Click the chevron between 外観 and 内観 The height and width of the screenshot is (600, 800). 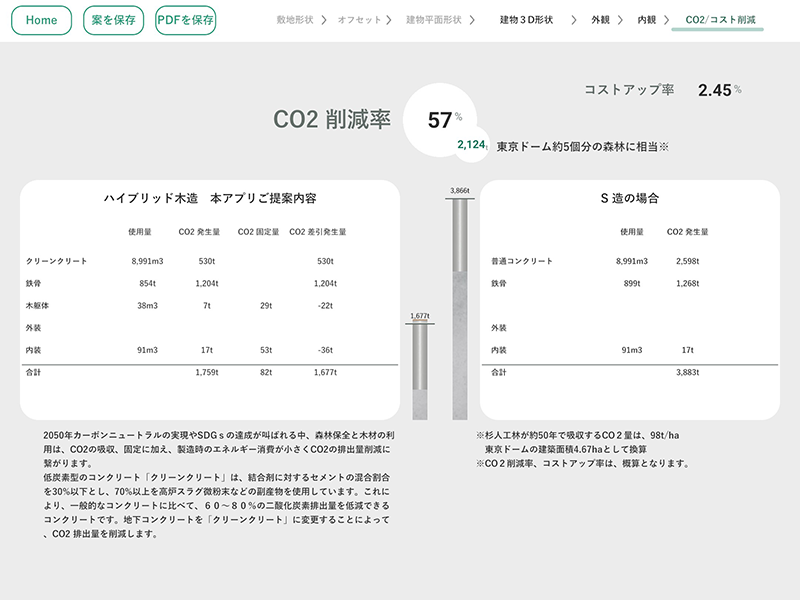coord(621,20)
